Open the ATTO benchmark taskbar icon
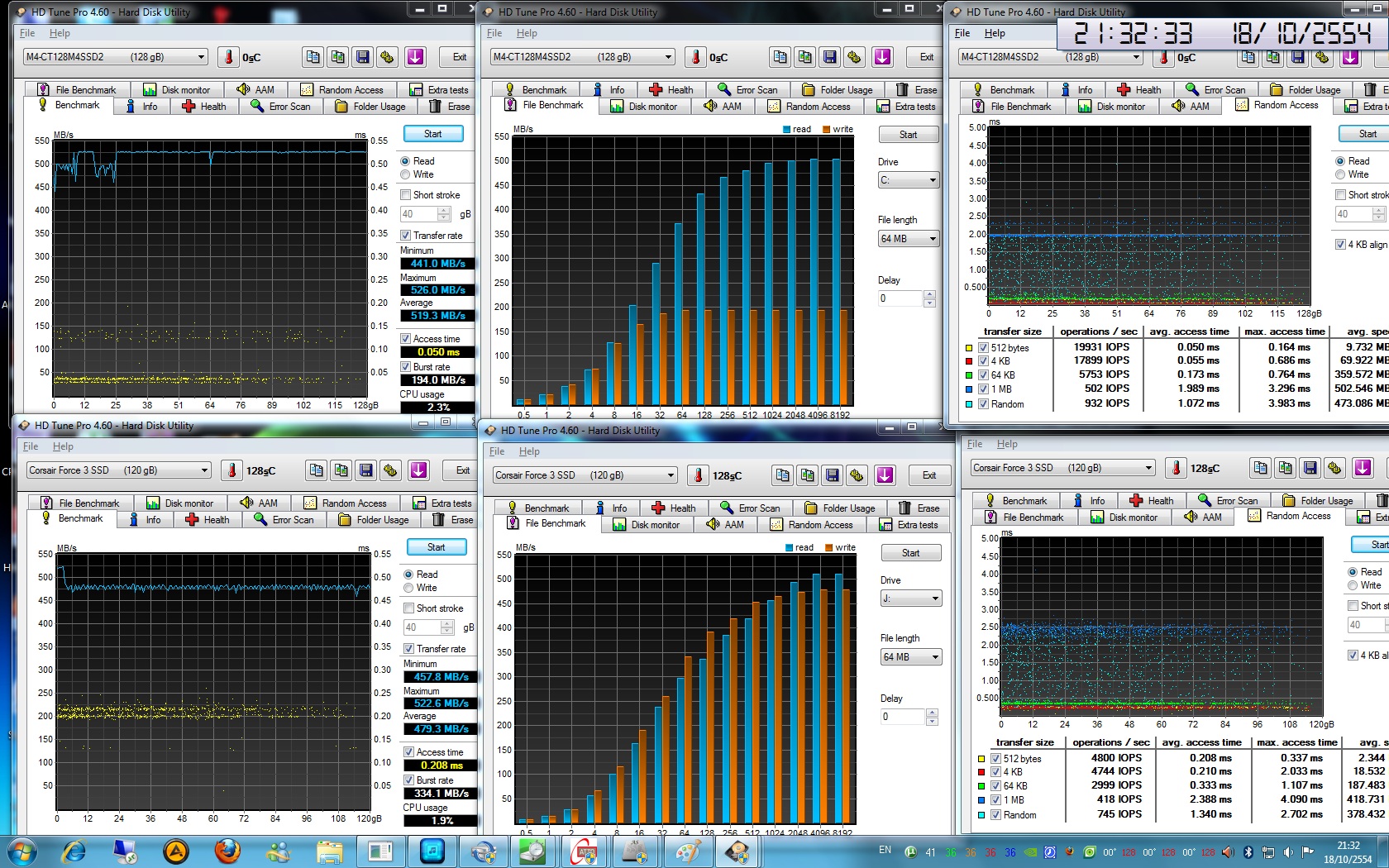 point(585,851)
